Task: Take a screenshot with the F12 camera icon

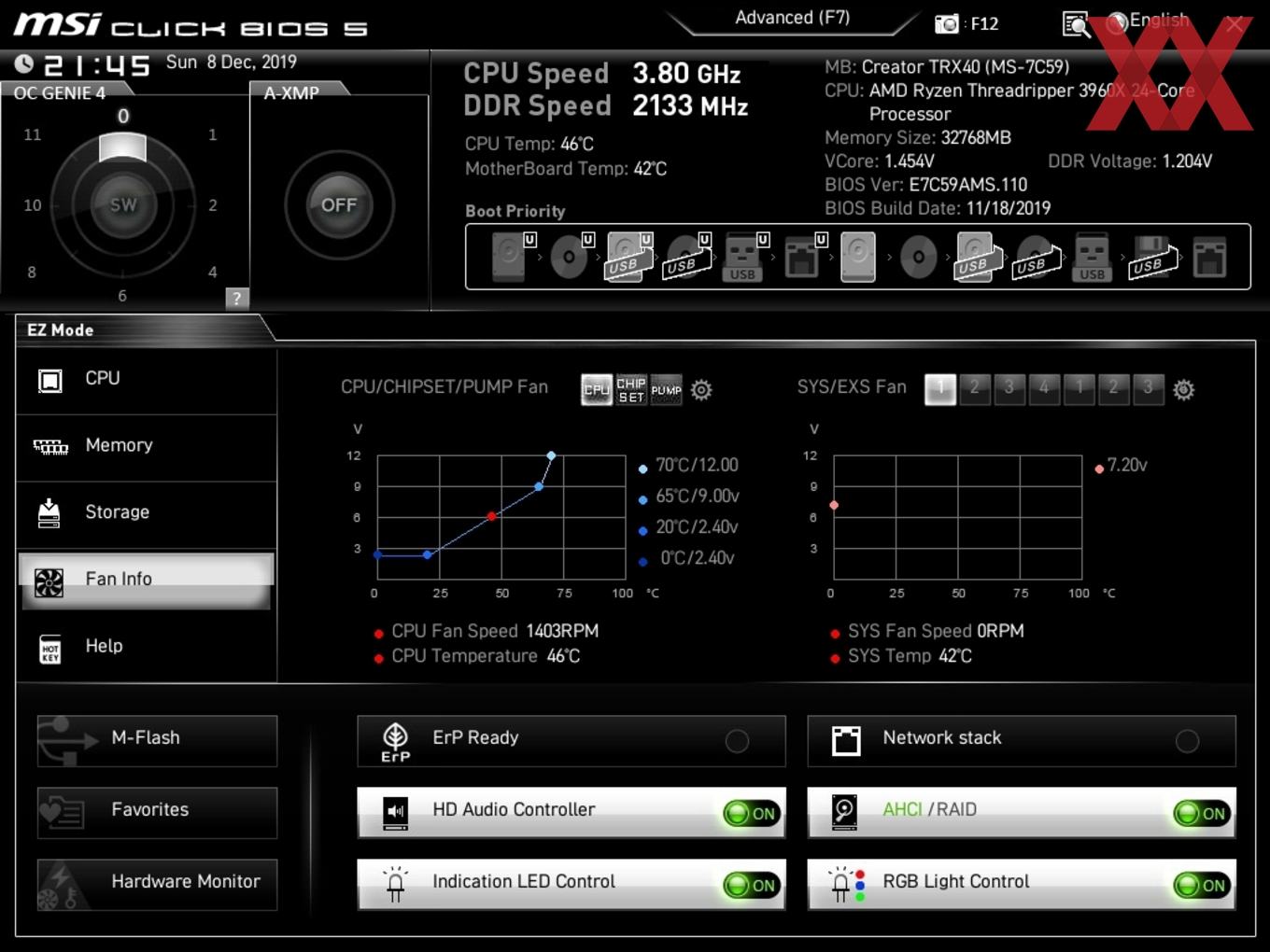Action: 947,23
